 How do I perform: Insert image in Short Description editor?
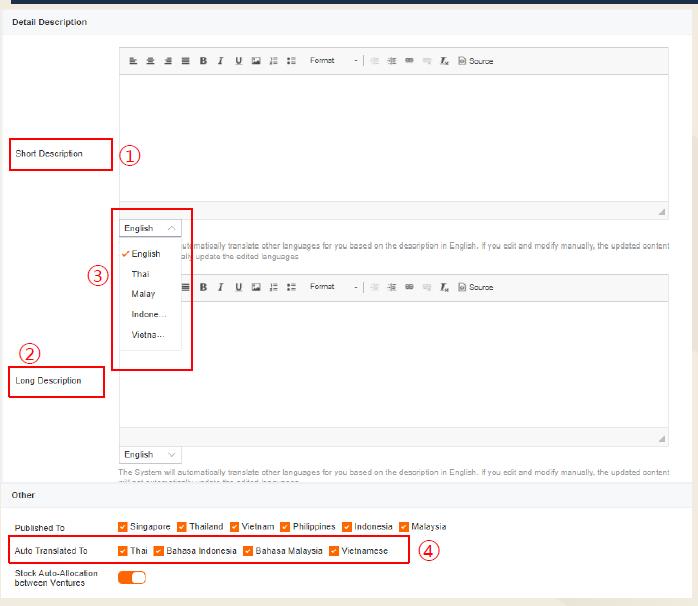point(256,61)
